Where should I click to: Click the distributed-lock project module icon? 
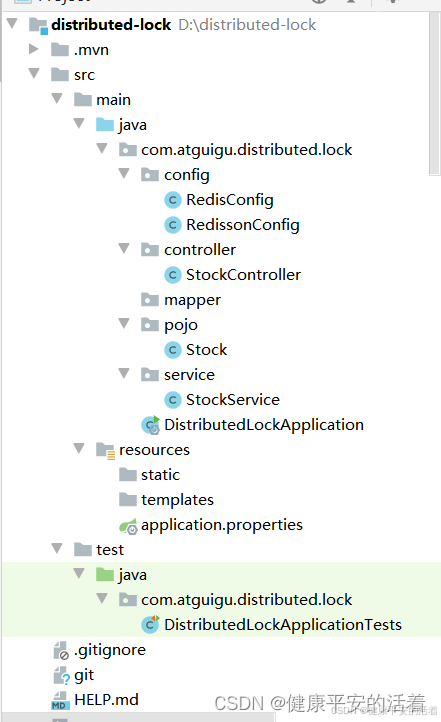pyautogui.click(x=38, y=25)
